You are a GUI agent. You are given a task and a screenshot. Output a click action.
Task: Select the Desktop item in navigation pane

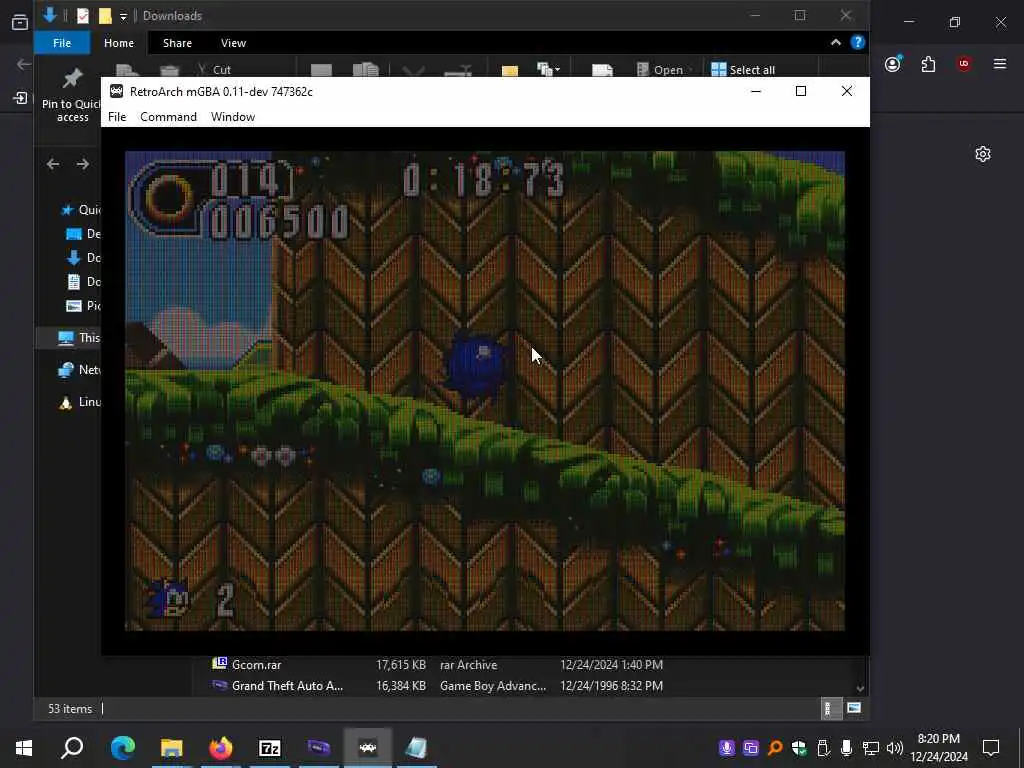[84, 234]
